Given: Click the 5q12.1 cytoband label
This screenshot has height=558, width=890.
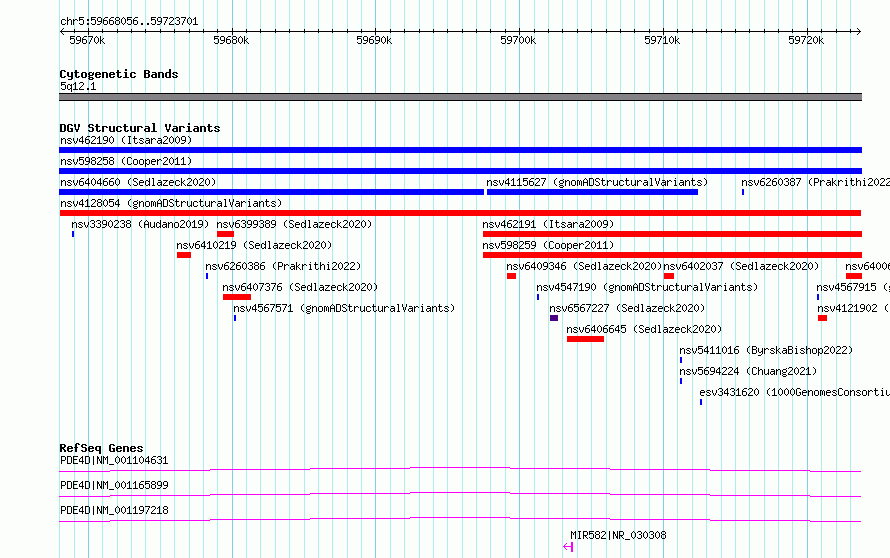Looking at the screenshot, I should tap(78, 86).
